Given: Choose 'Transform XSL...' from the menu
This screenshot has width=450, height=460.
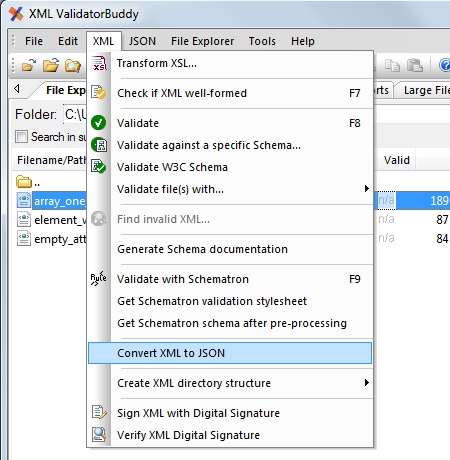Looking at the screenshot, I should (230, 63).
